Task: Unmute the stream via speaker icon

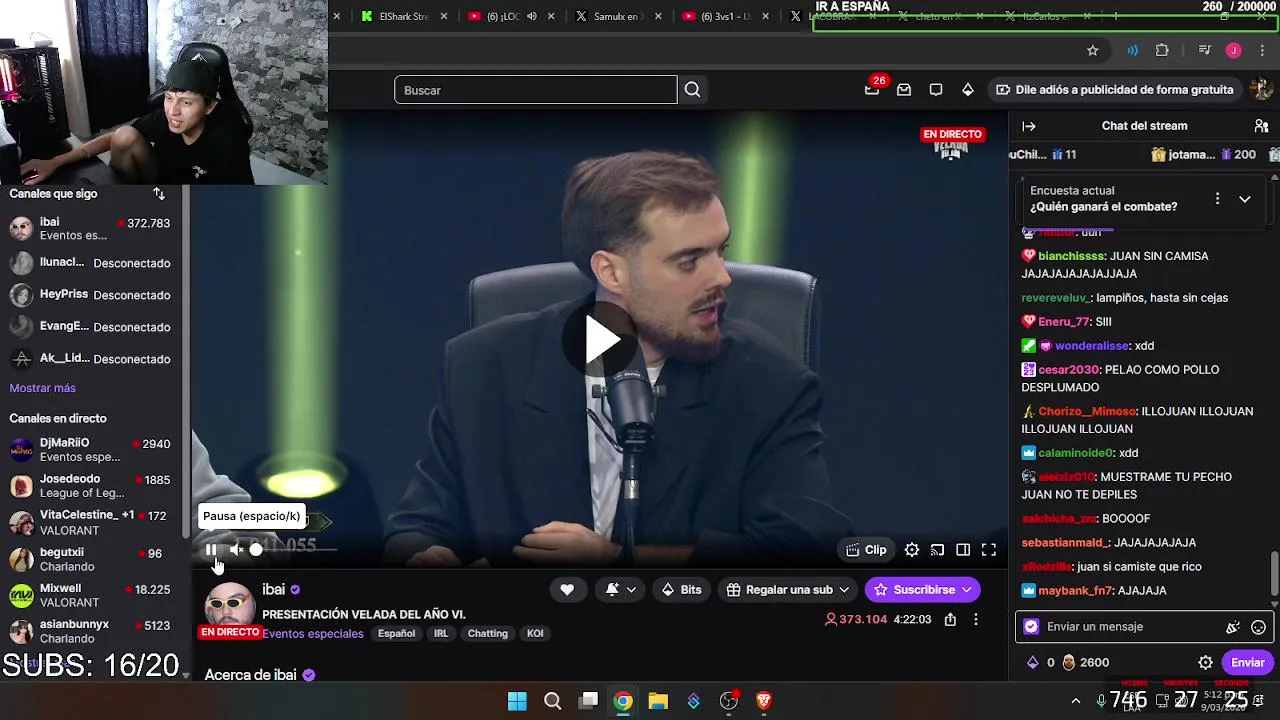Action: point(236,549)
